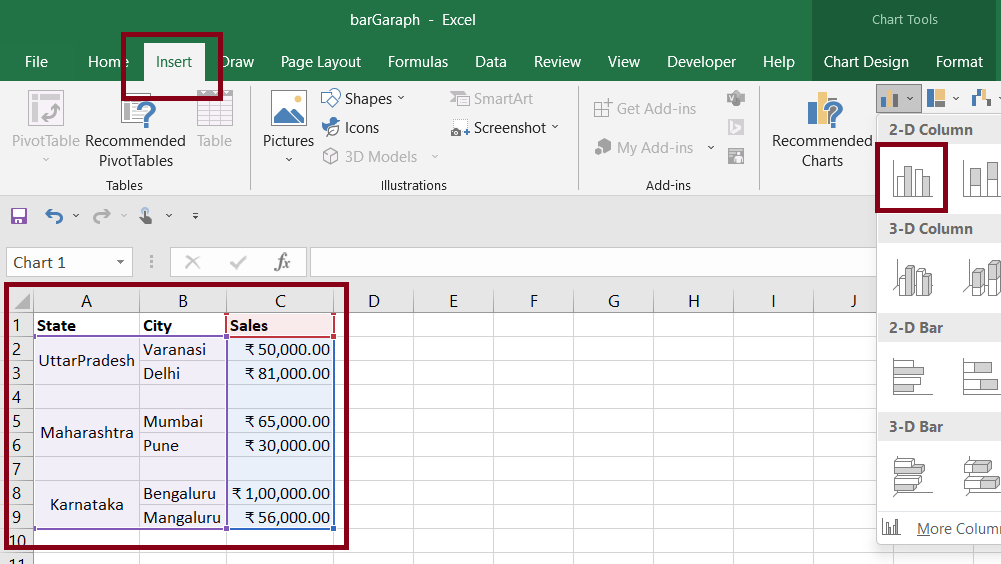Viewport: 1001px width, 564px height.
Task: Open the Data tab
Action: (491, 62)
